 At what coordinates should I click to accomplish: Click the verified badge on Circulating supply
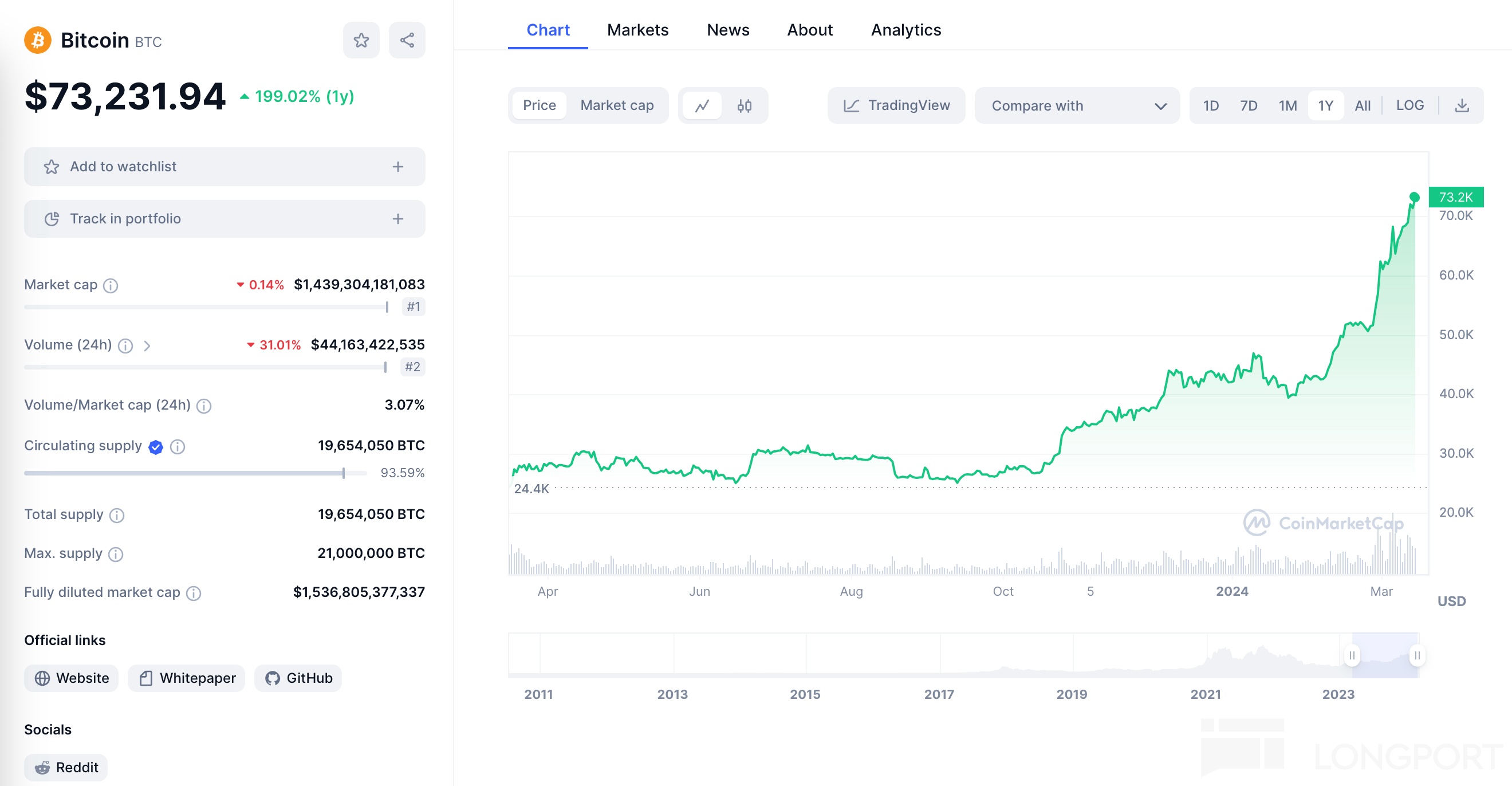click(156, 447)
